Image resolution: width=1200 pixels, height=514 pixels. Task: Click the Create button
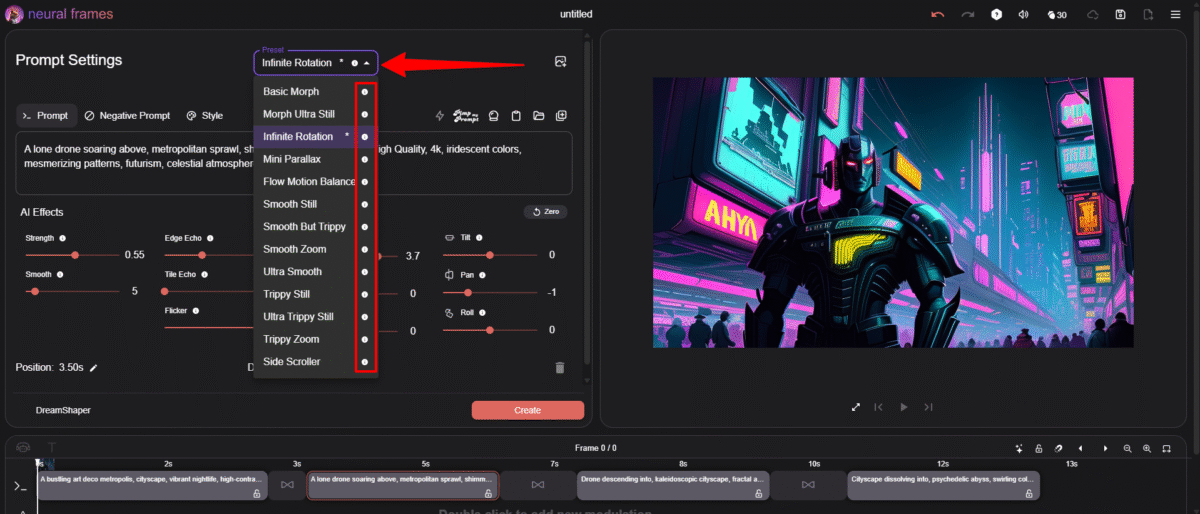[527, 410]
